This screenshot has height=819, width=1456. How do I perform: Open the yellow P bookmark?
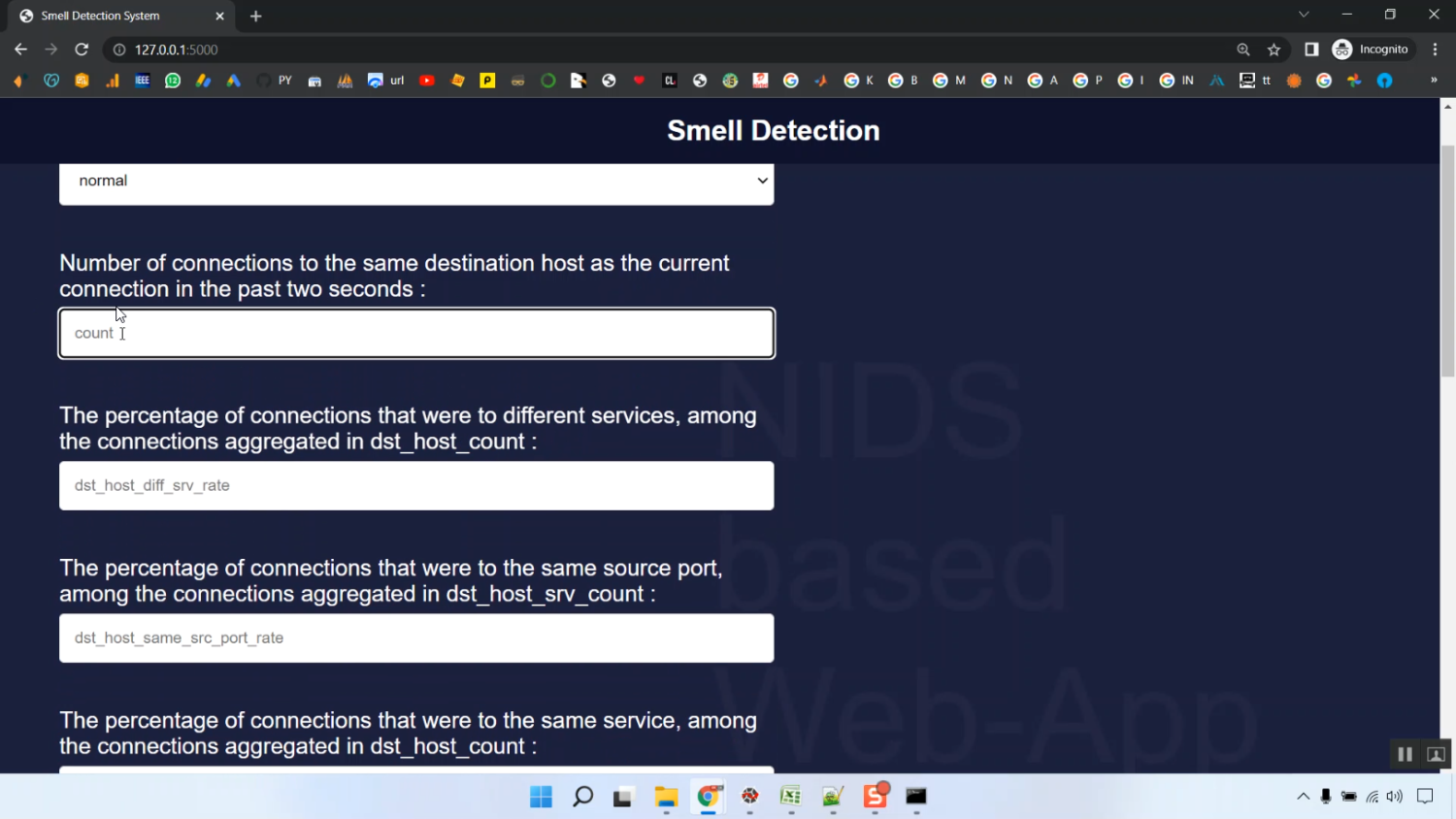(487, 81)
